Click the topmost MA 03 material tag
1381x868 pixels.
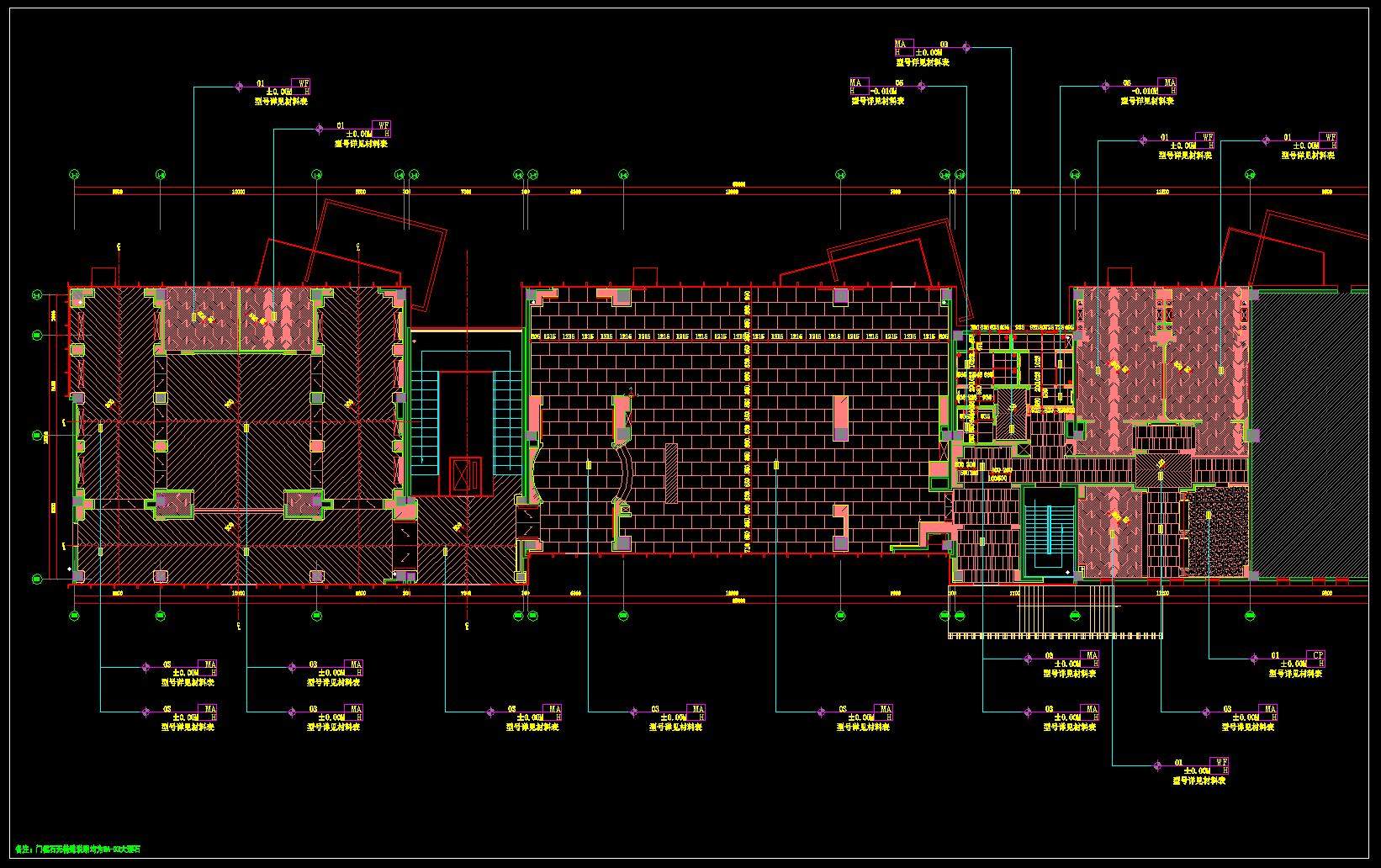tap(903, 45)
